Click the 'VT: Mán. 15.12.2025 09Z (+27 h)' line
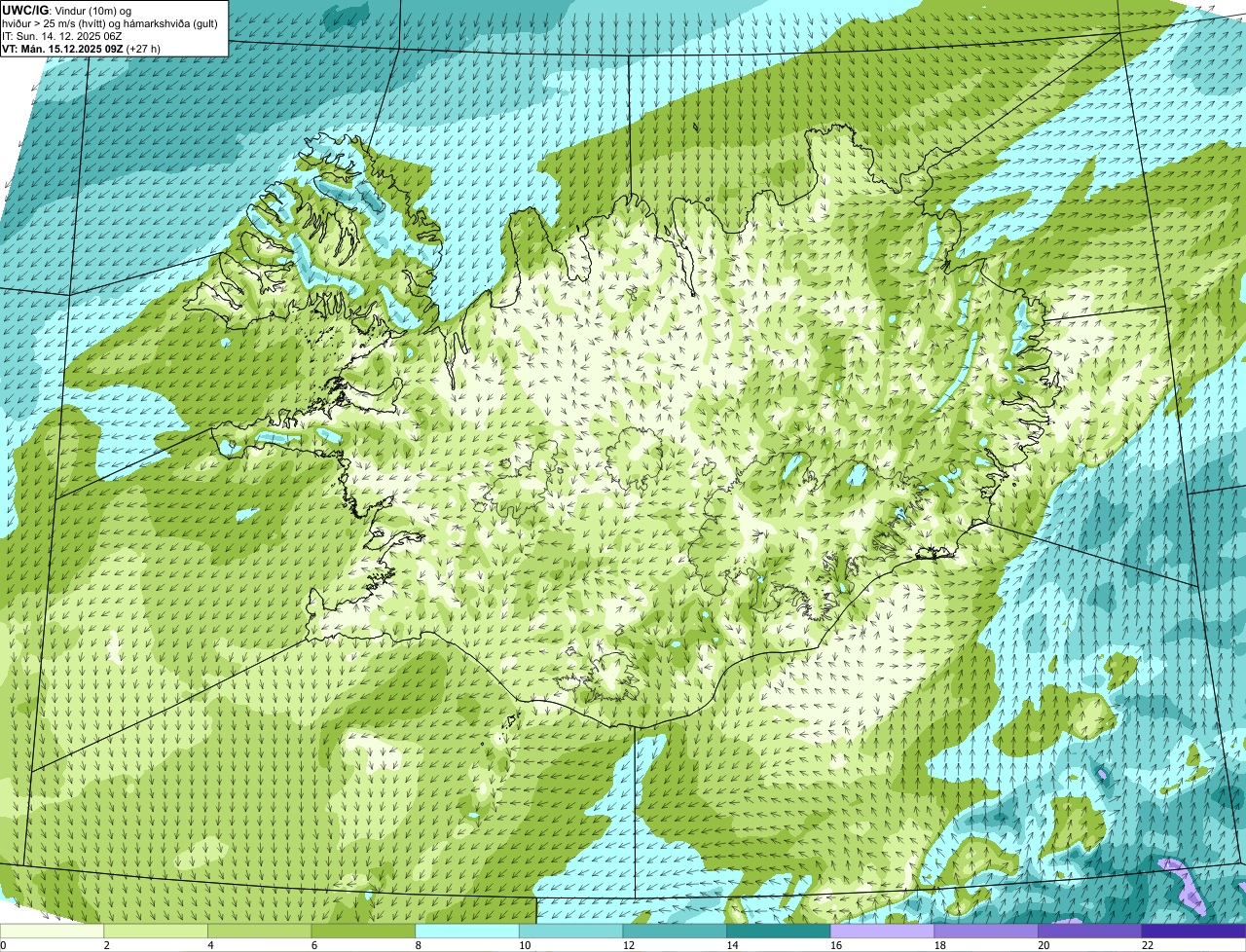1246x952 pixels. [82, 48]
